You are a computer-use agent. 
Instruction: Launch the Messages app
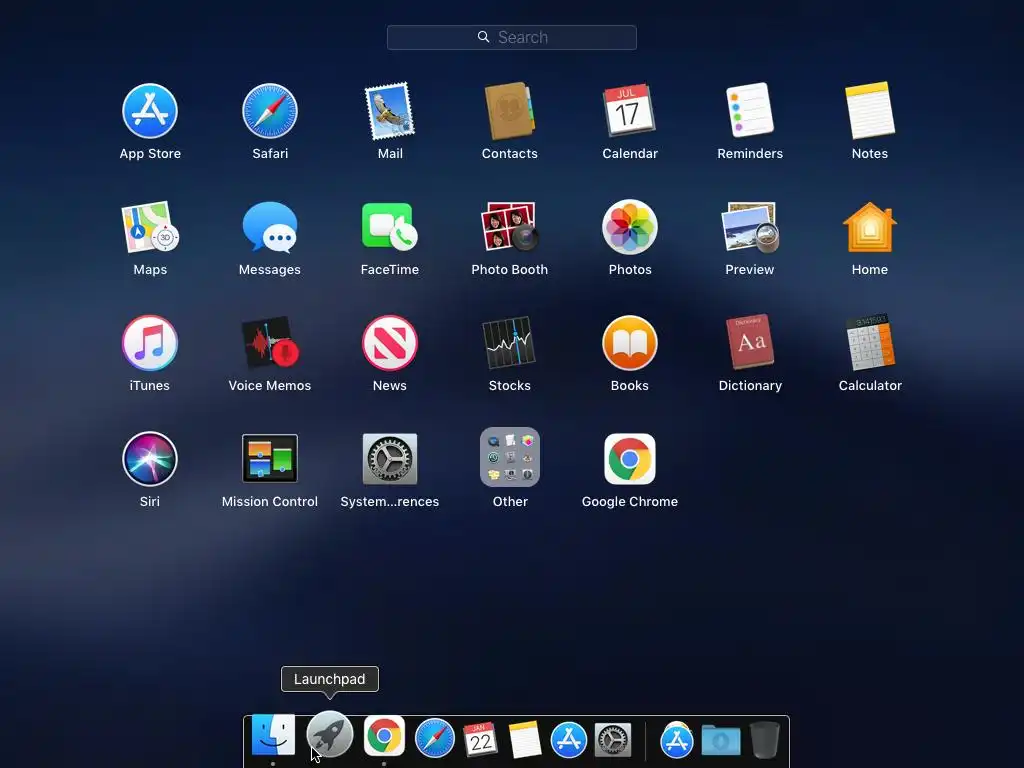click(x=270, y=227)
